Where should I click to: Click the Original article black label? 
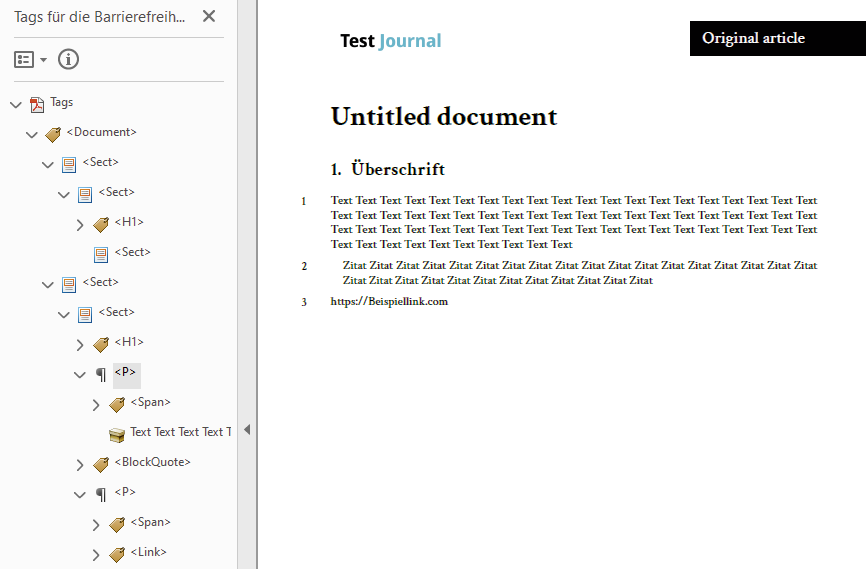coord(753,38)
